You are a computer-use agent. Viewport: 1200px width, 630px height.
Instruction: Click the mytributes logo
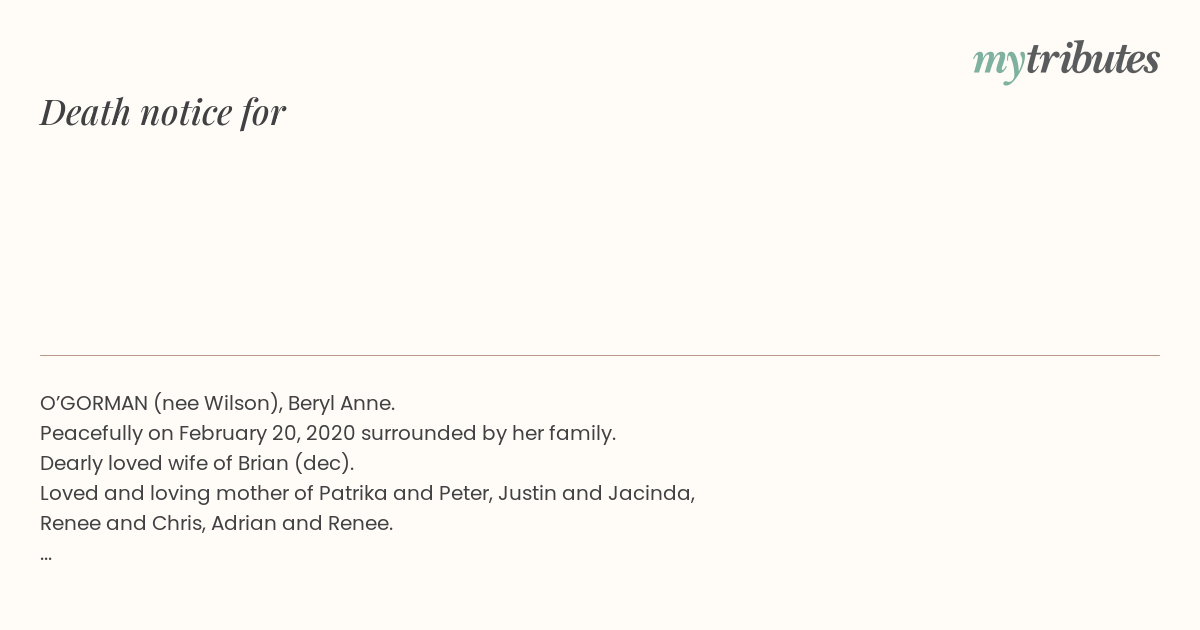1066,60
